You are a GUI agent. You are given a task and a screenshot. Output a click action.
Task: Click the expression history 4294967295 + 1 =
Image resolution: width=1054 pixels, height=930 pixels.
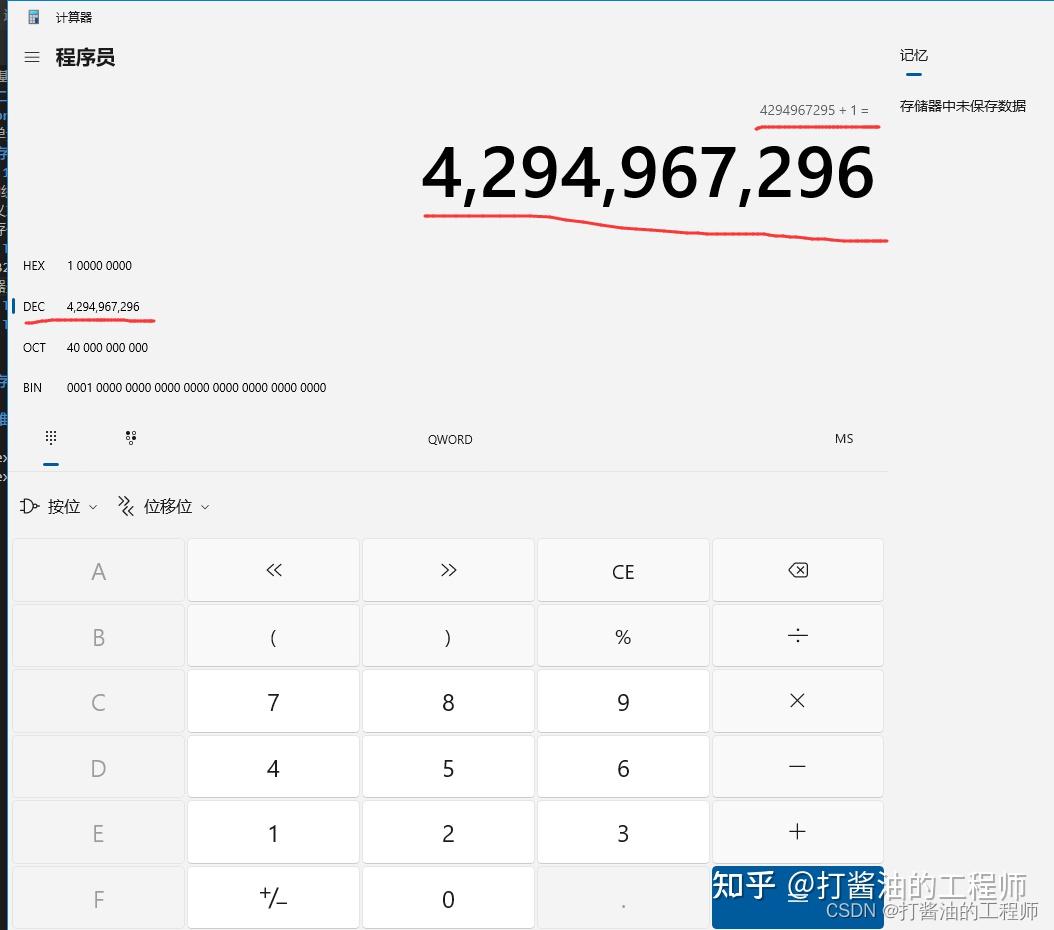815,110
